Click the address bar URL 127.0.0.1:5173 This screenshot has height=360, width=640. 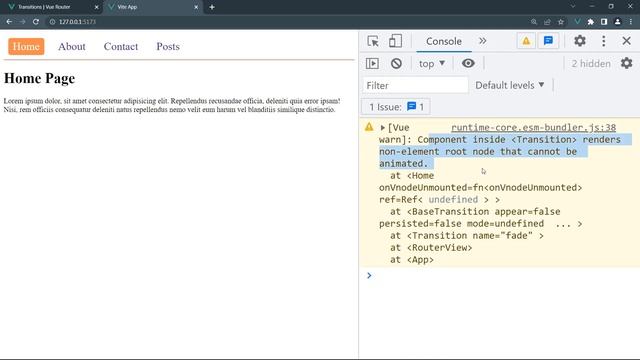[77, 22]
